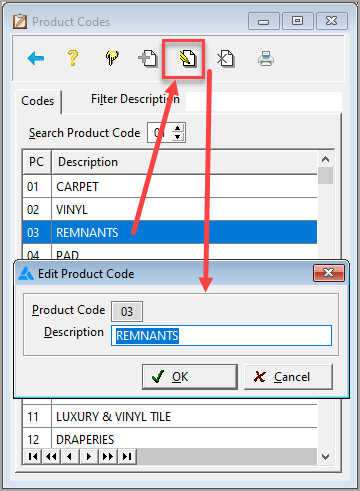360x491 pixels.
Task: Go to the next record
Action: click(89, 456)
